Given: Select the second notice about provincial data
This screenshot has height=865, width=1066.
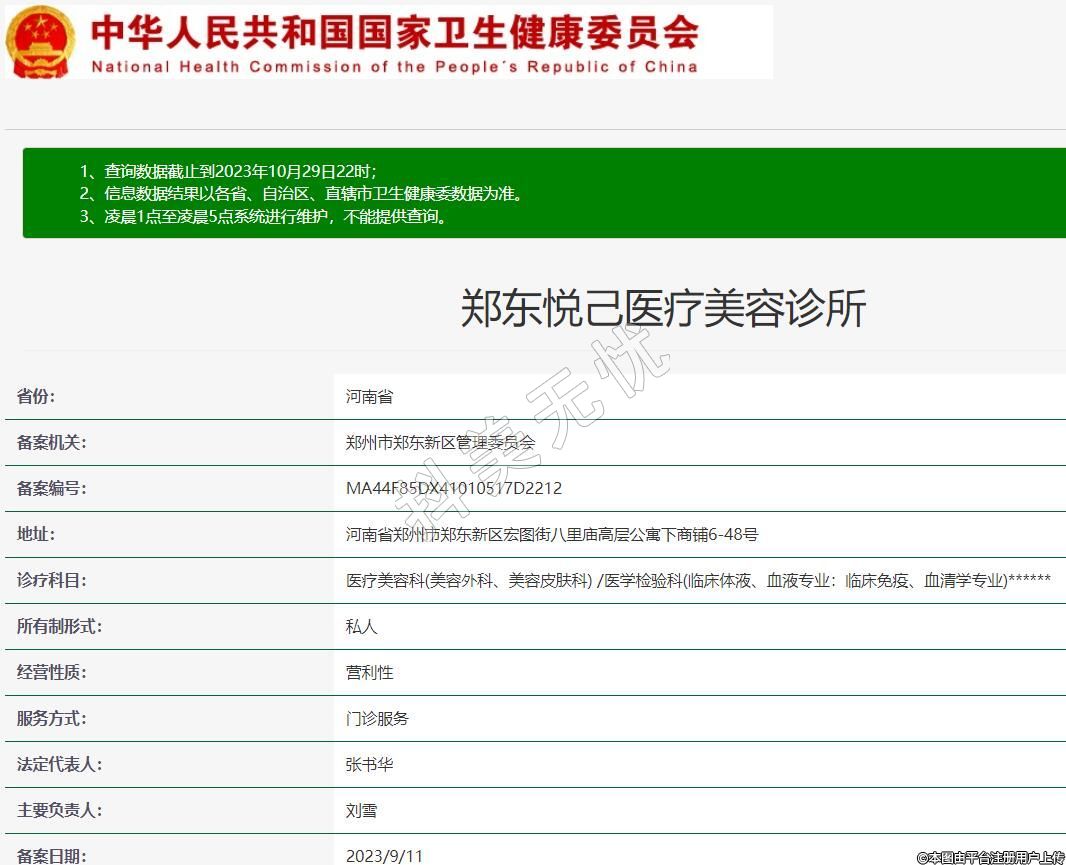Looking at the screenshot, I should 300,194.
